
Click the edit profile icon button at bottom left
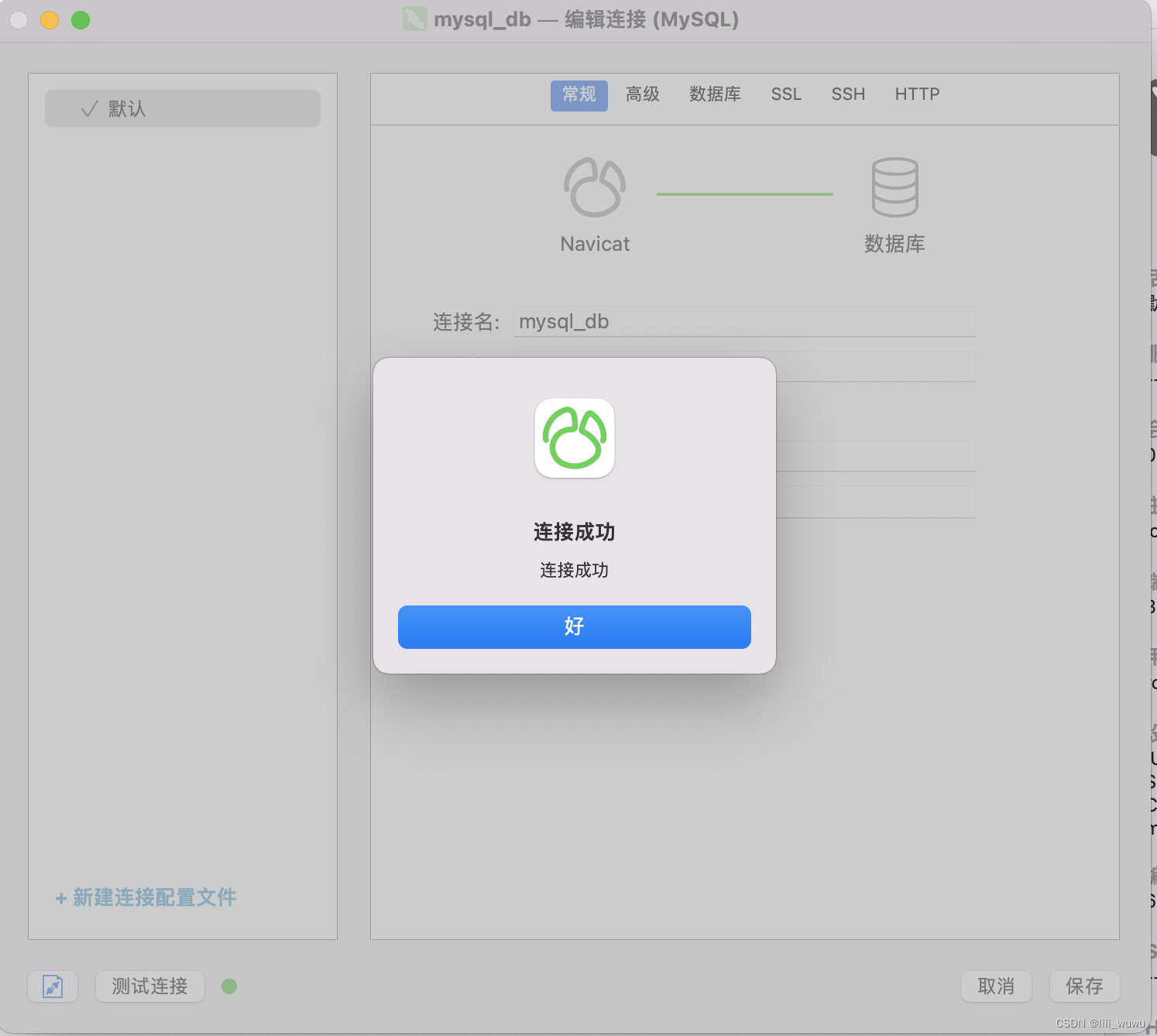coord(53,986)
